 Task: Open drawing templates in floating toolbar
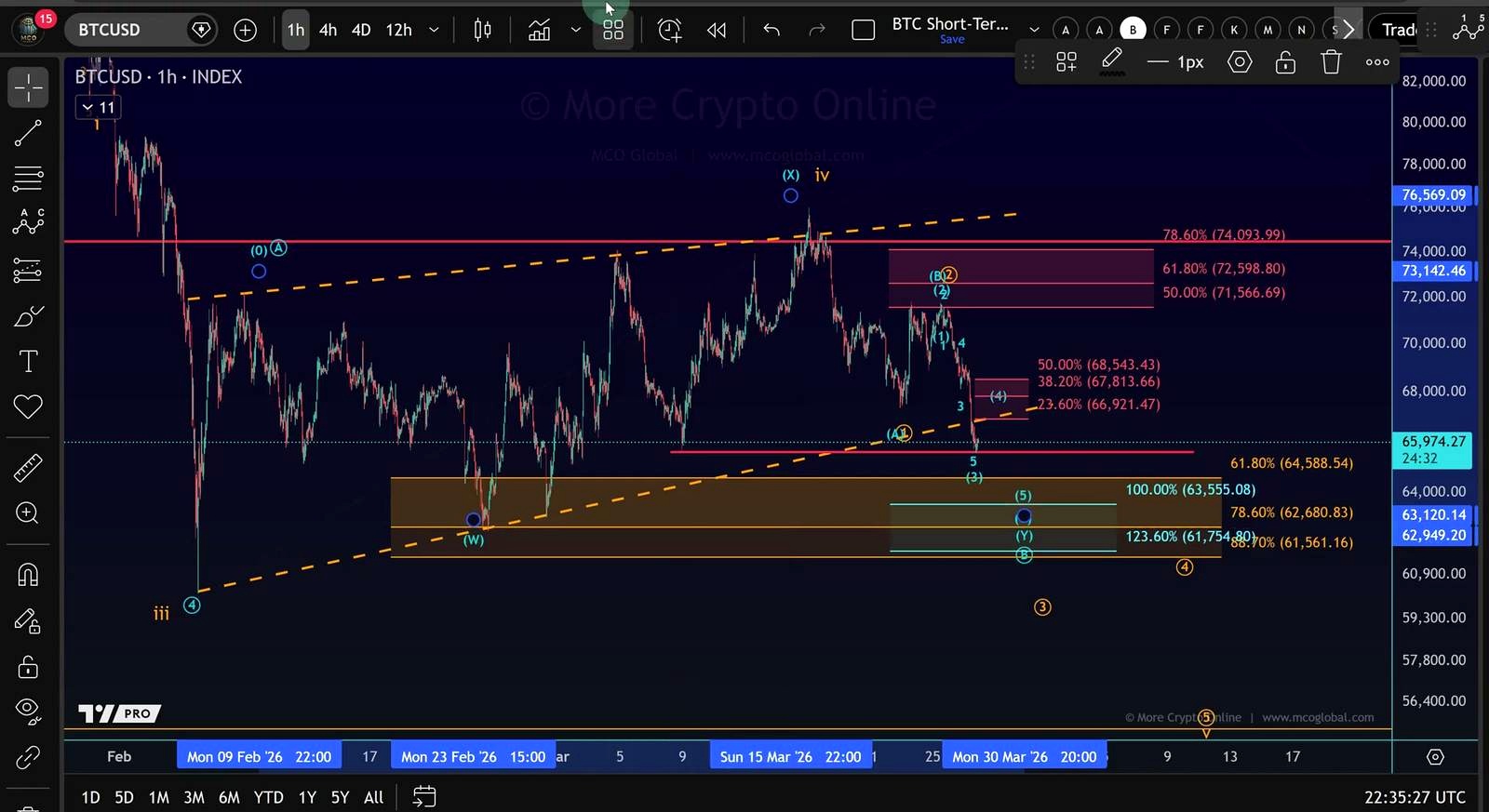1066,62
